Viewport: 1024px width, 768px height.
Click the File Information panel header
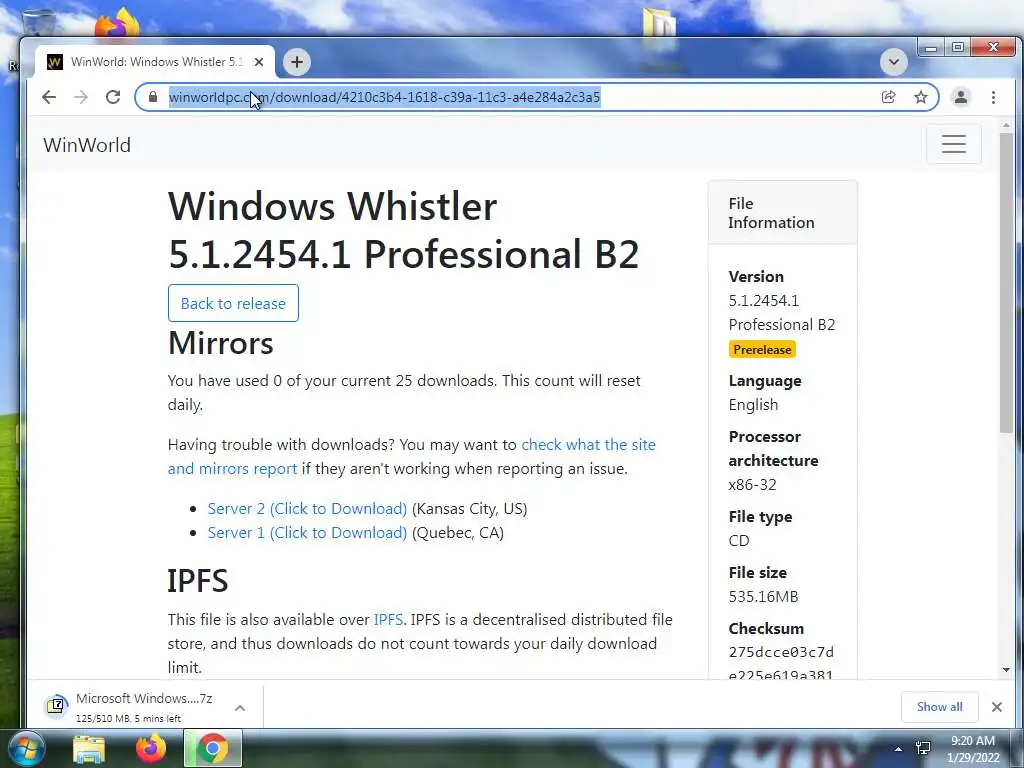[782, 213]
